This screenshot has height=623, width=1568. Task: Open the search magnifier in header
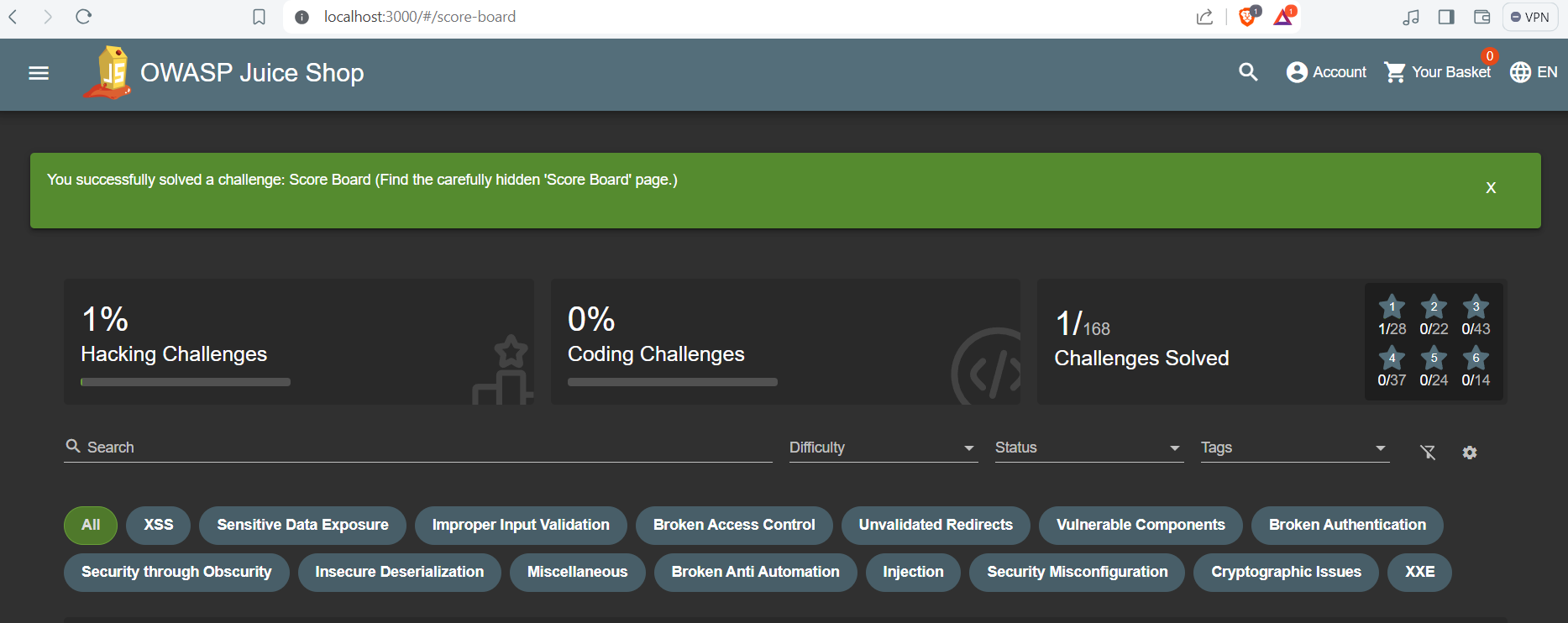coord(1248,73)
